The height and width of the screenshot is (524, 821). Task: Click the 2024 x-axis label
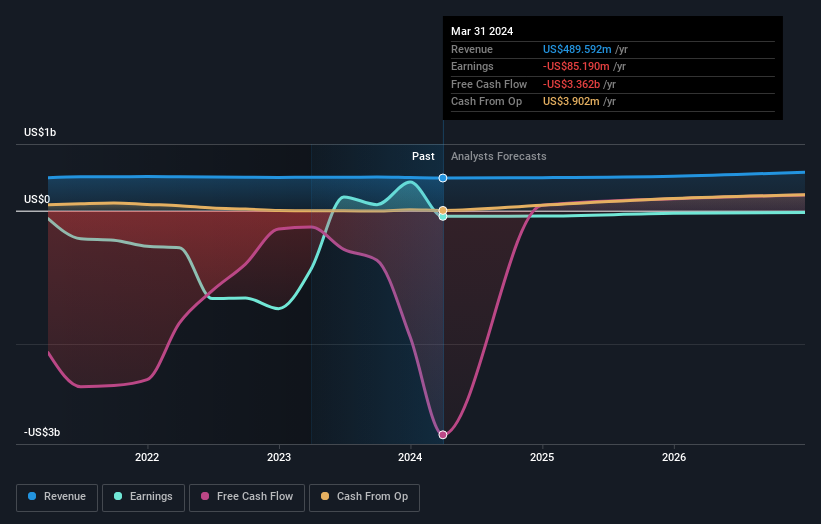click(x=410, y=458)
